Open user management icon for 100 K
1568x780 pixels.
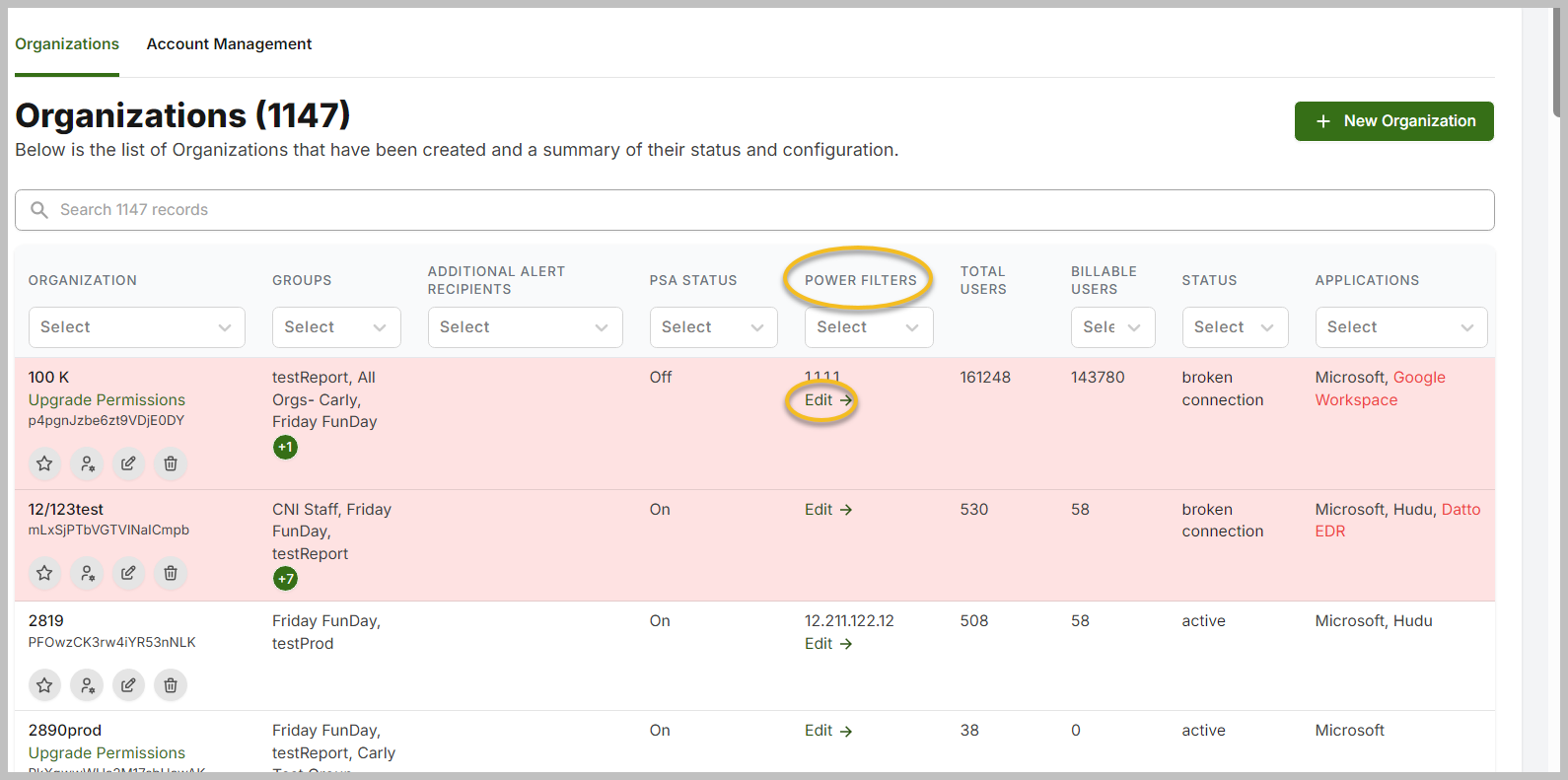click(87, 463)
